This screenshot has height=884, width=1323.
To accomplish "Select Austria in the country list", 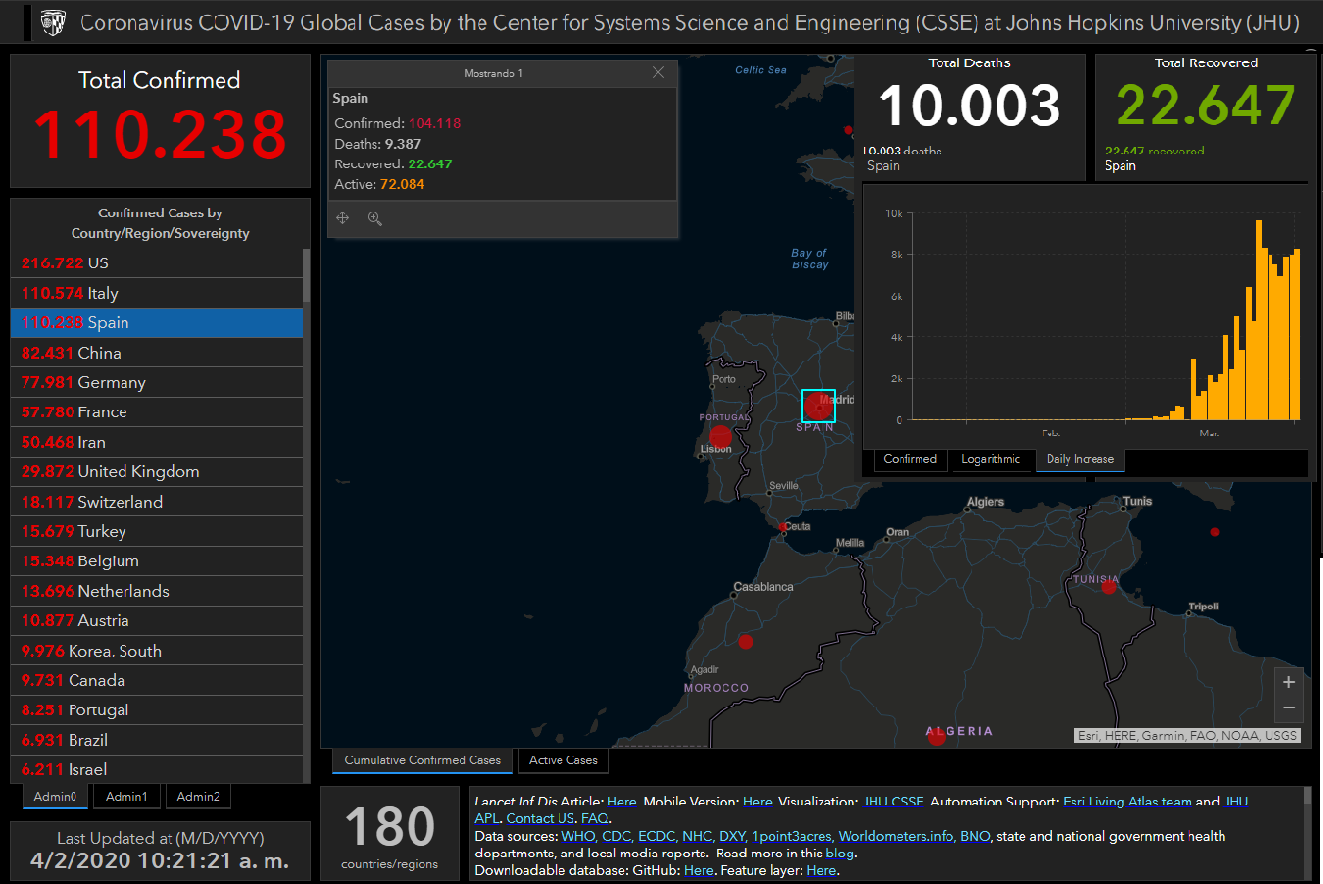I will pos(157,620).
